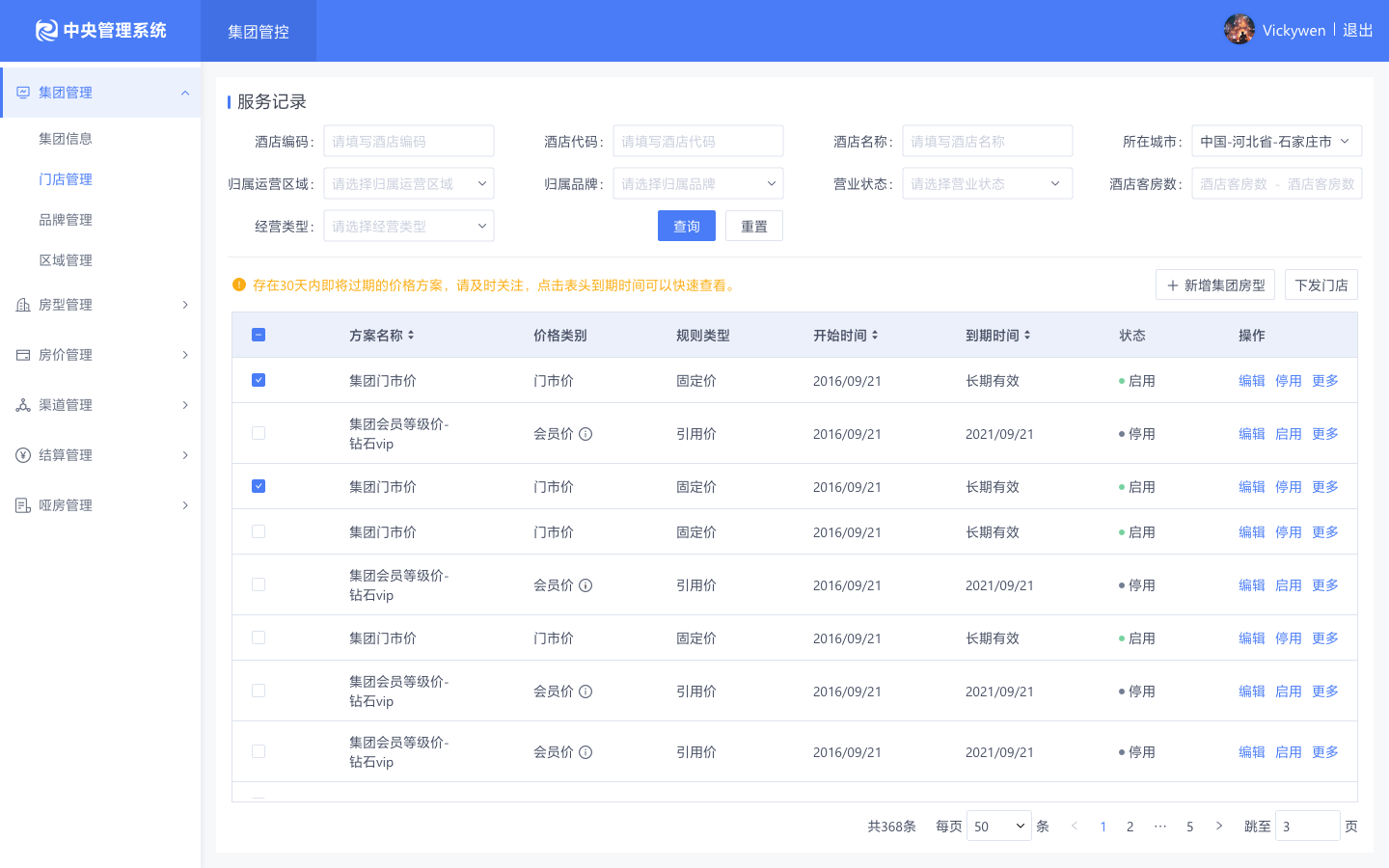Screen dimensions: 1389x868
Task: Toggle the select-all header checkbox
Action: point(259,335)
